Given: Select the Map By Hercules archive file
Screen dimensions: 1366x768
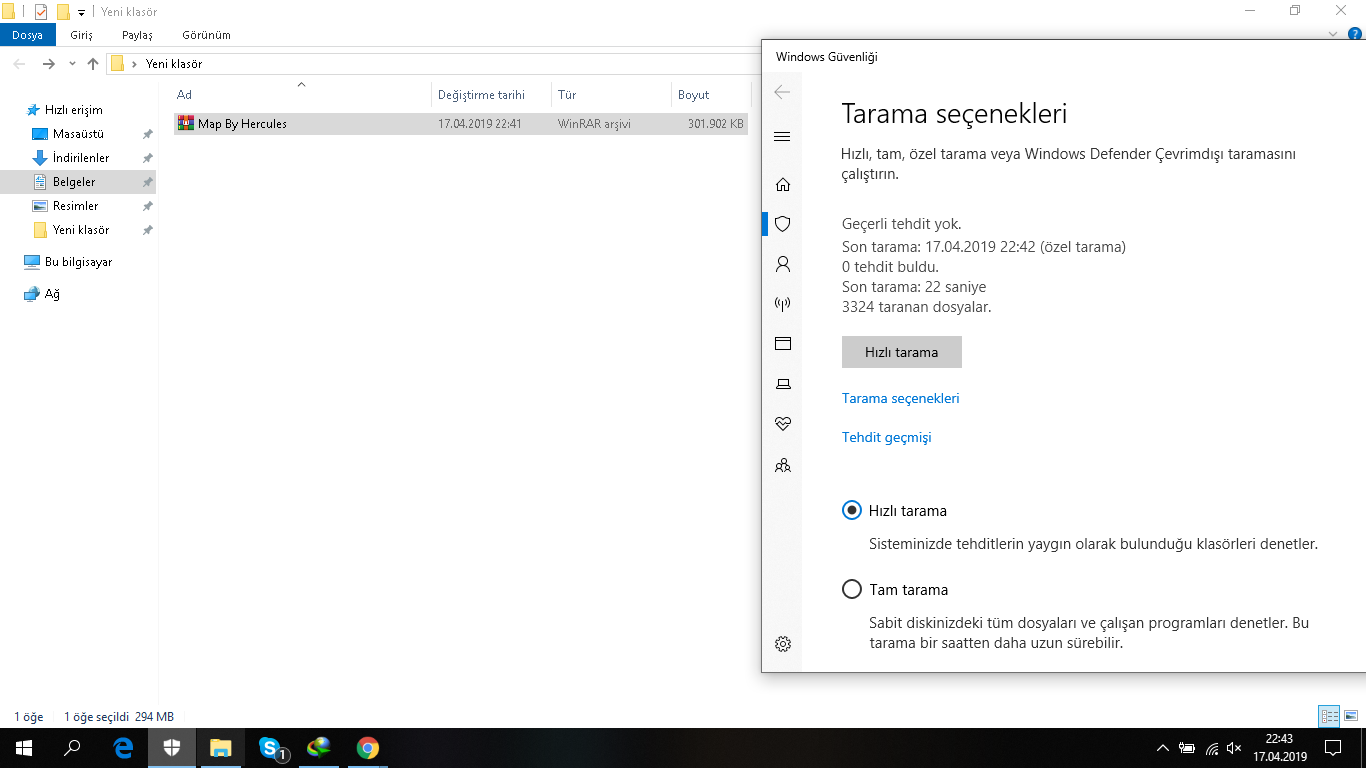Looking at the screenshot, I should coord(461,124).
